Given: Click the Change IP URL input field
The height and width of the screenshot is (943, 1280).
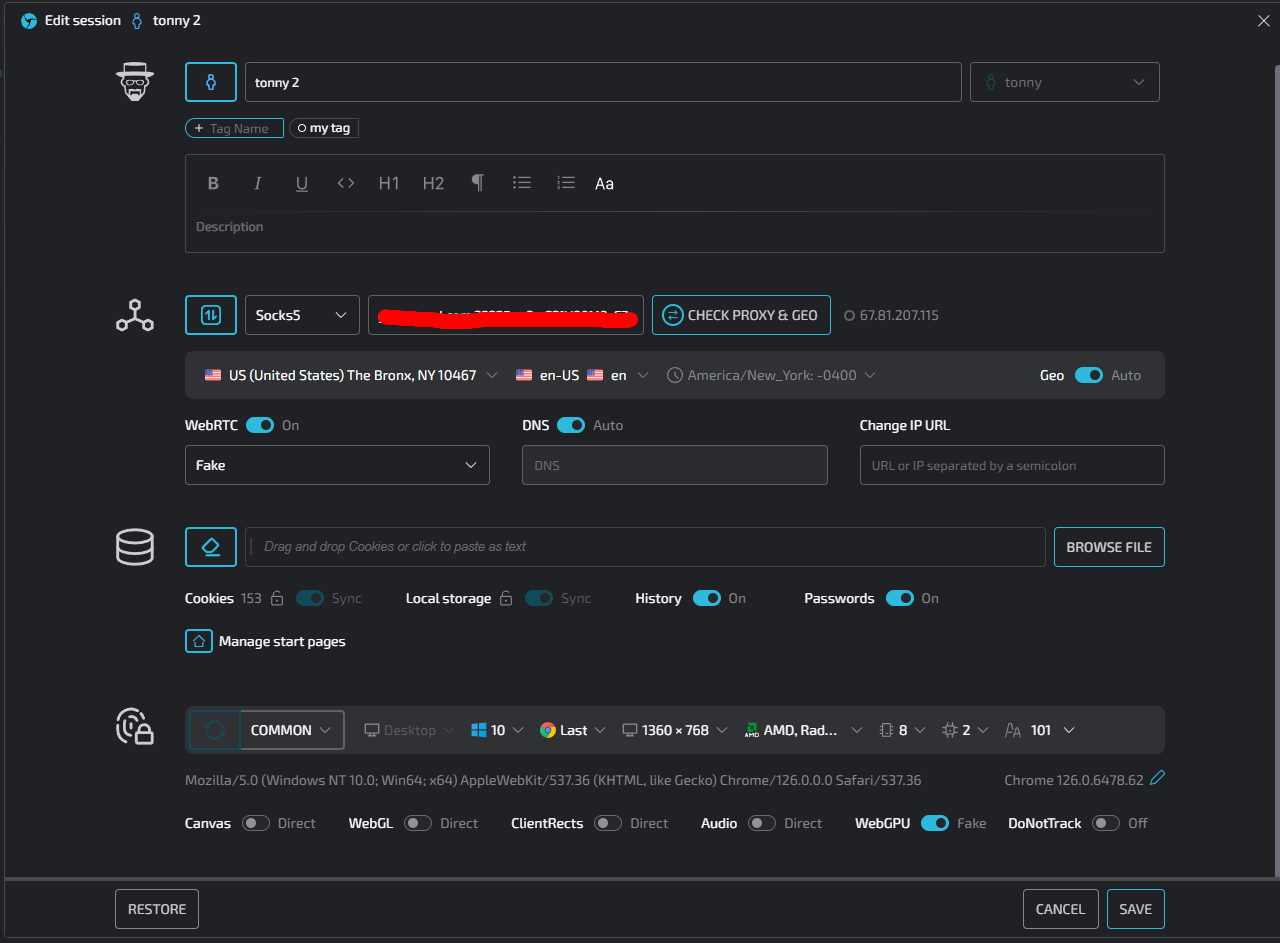Looking at the screenshot, I should 1011,465.
